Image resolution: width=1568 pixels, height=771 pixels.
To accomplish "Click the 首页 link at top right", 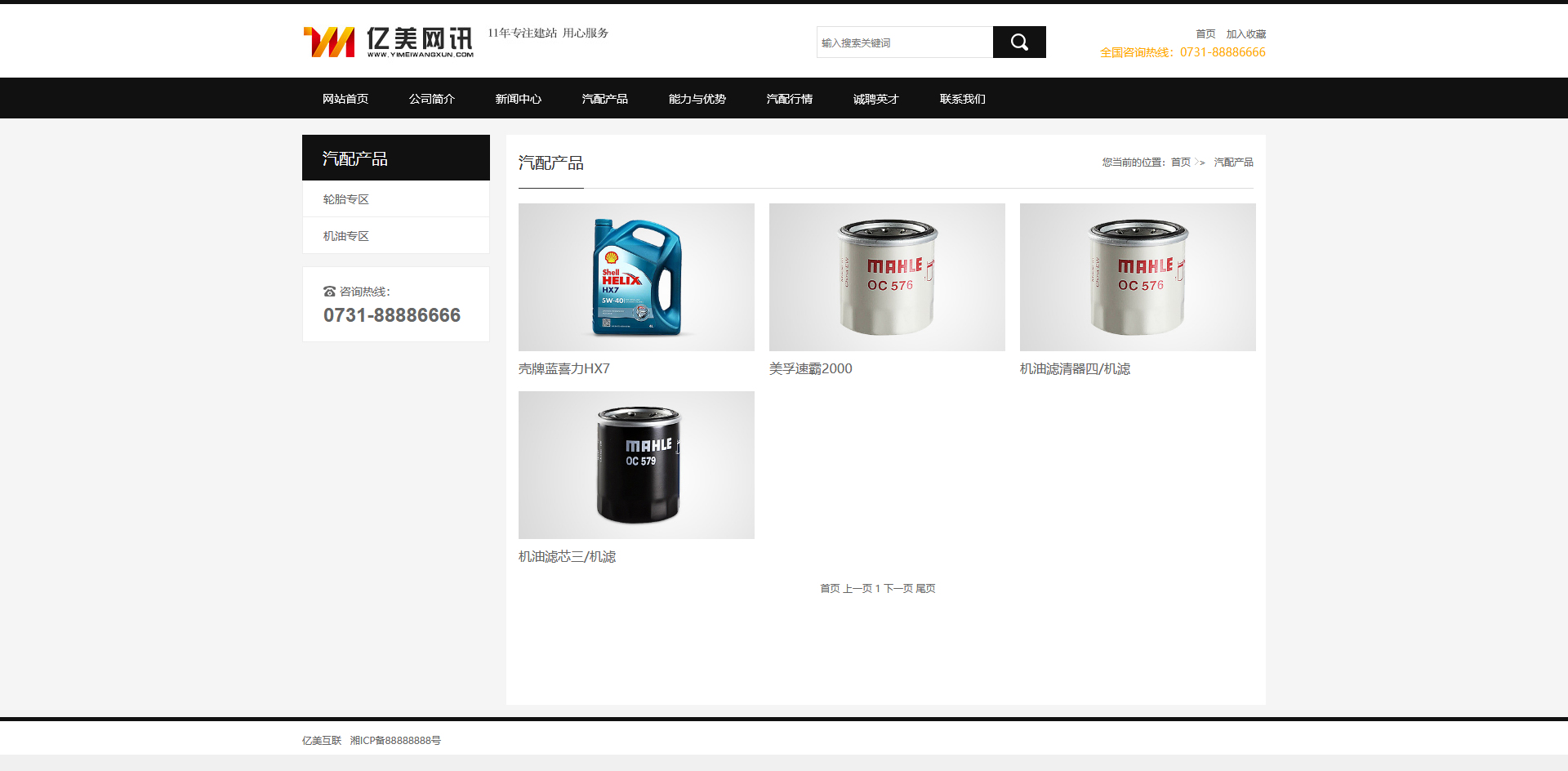I will click(1205, 34).
